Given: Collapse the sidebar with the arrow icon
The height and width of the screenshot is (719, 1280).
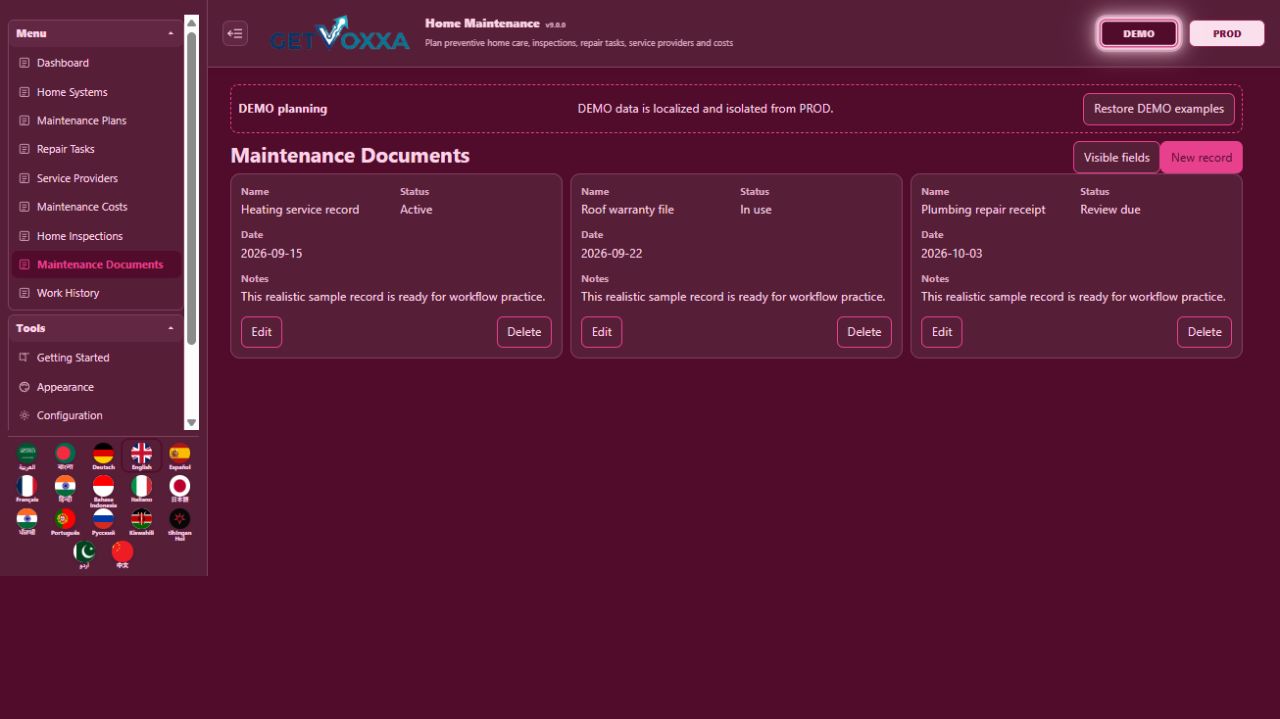Looking at the screenshot, I should pos(235,33).
